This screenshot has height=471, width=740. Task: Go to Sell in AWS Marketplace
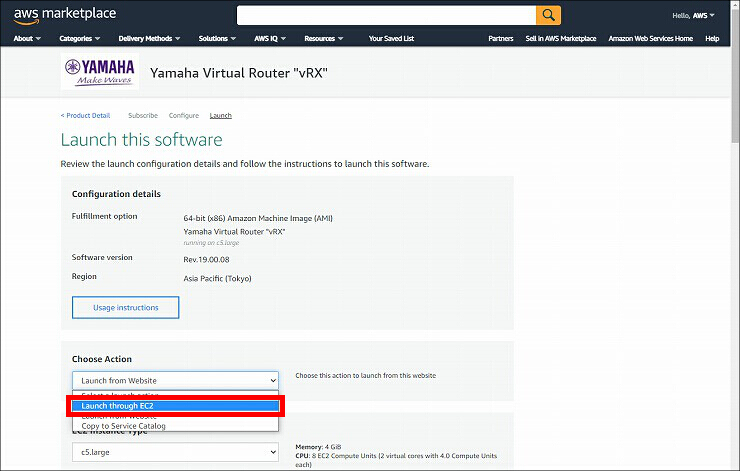561,39
